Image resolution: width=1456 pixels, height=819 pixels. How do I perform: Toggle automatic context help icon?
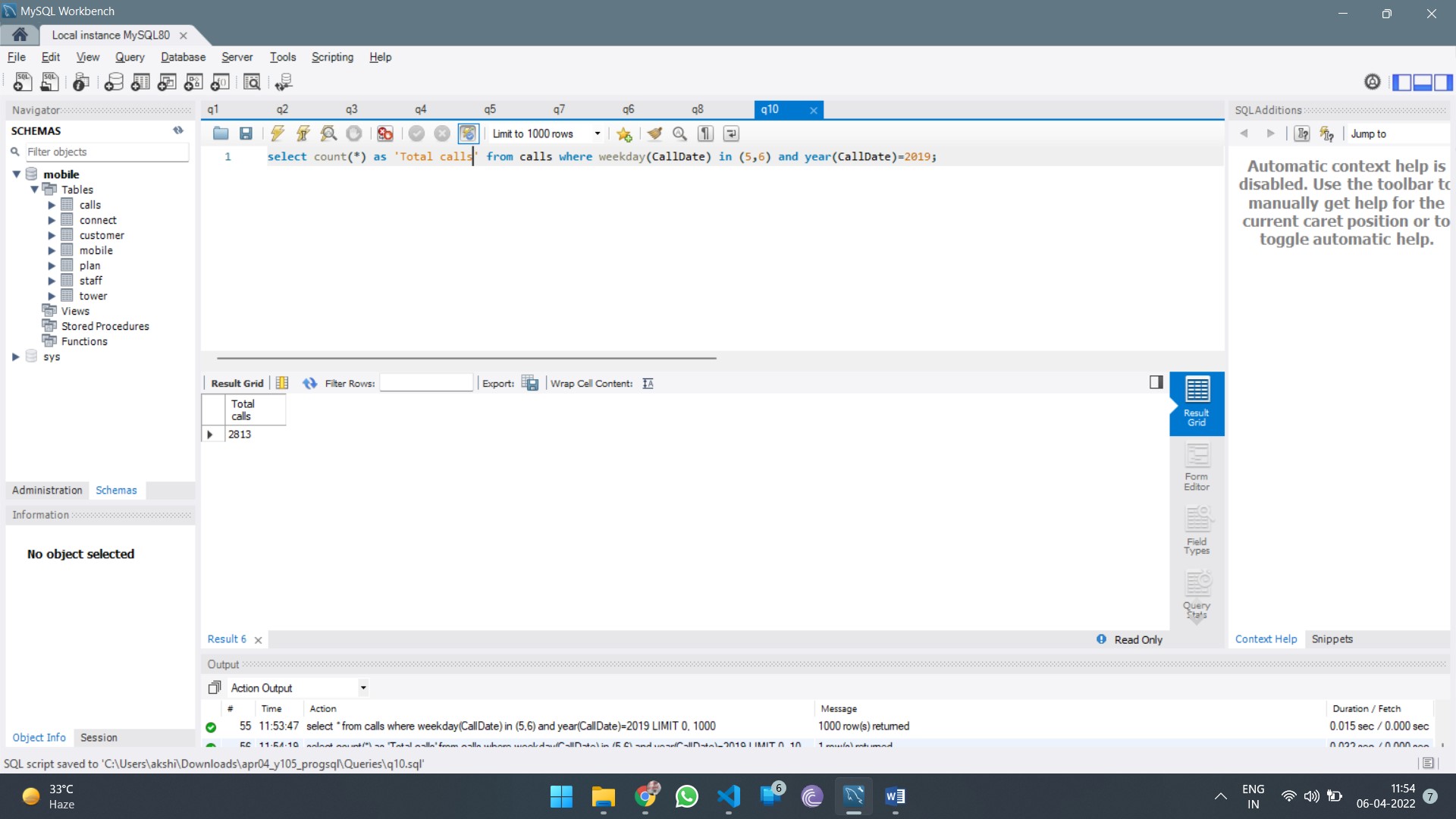click(1326, 133)
